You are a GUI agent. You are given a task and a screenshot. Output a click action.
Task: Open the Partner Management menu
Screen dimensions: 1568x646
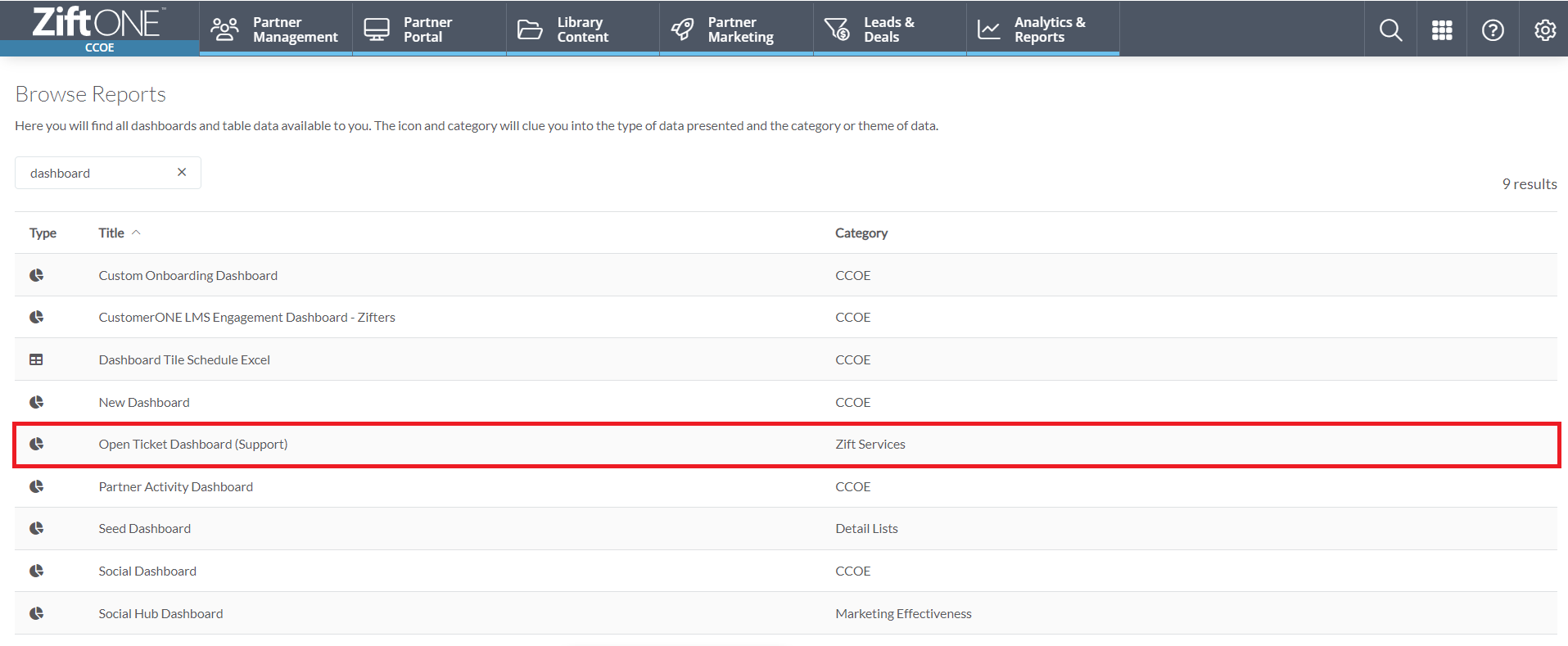(x=275, y=29)
